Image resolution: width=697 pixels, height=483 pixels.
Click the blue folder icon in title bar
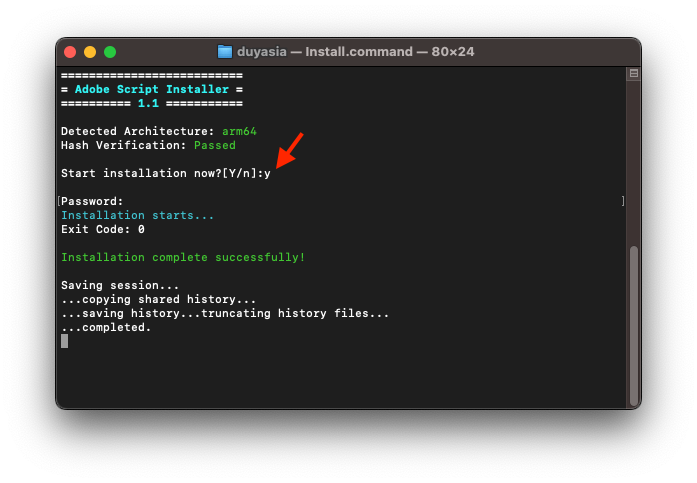(x=225, y=52)
